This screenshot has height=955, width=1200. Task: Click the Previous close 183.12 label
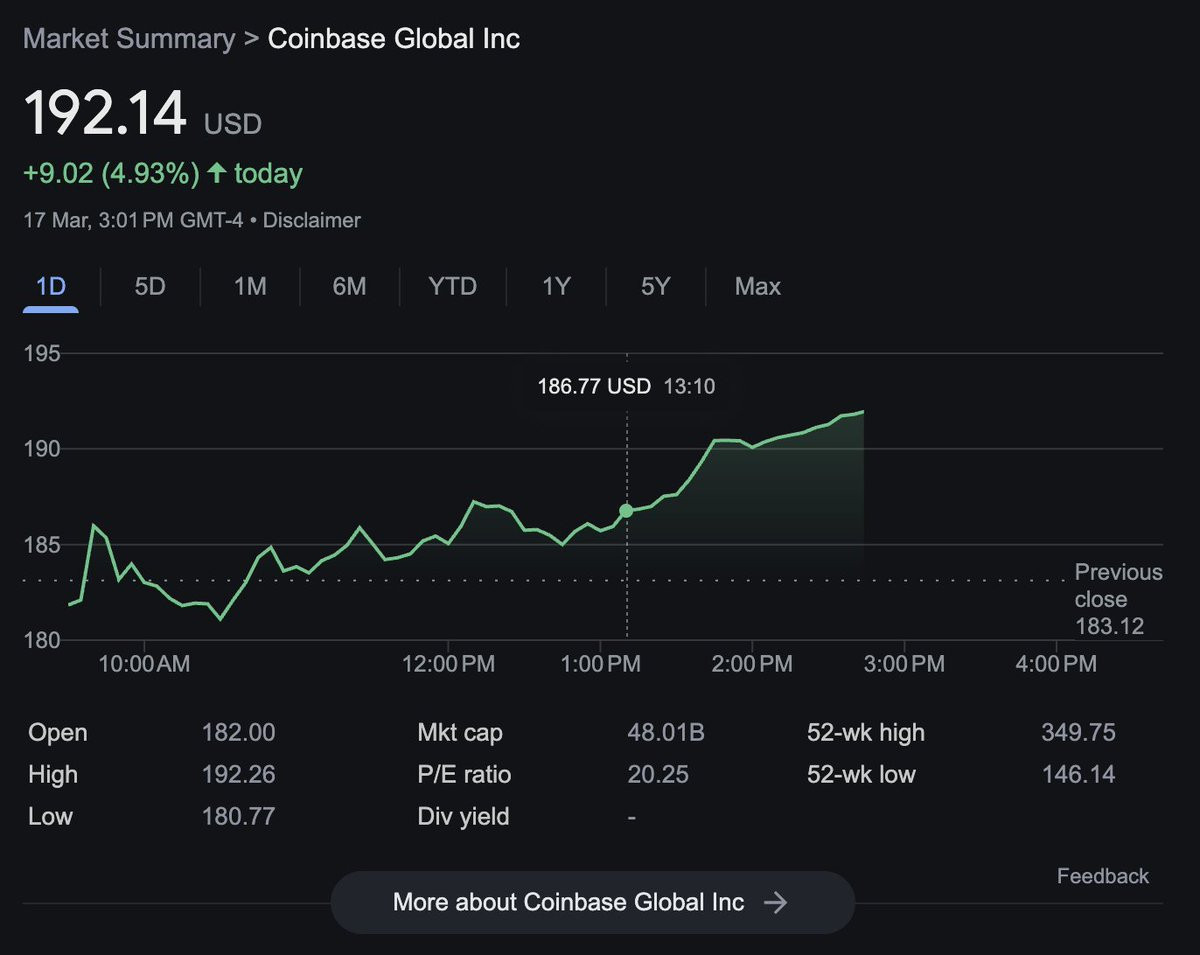pos(1117,600)
